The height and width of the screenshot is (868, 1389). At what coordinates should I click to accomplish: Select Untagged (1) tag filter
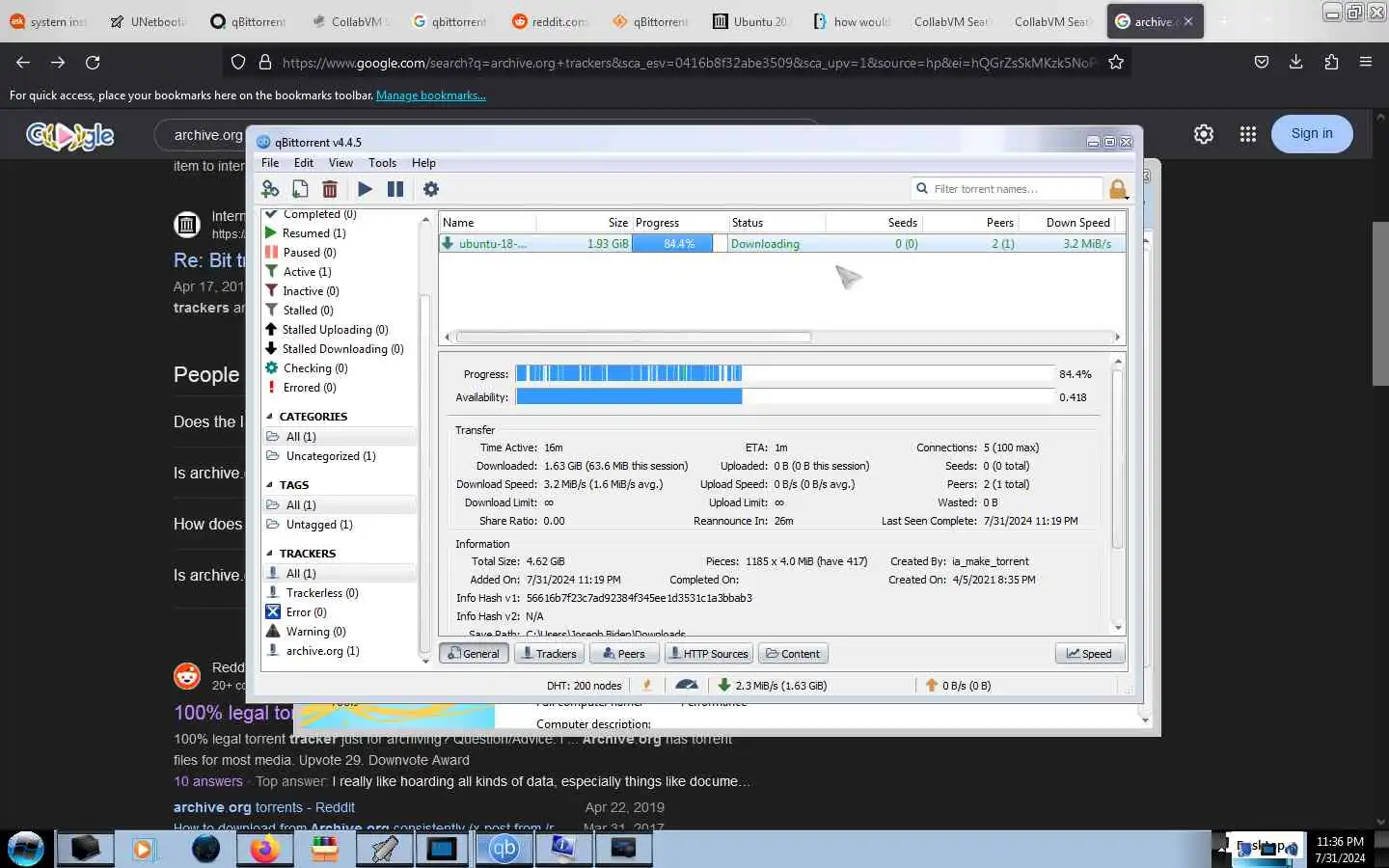[x=319, y=525]
